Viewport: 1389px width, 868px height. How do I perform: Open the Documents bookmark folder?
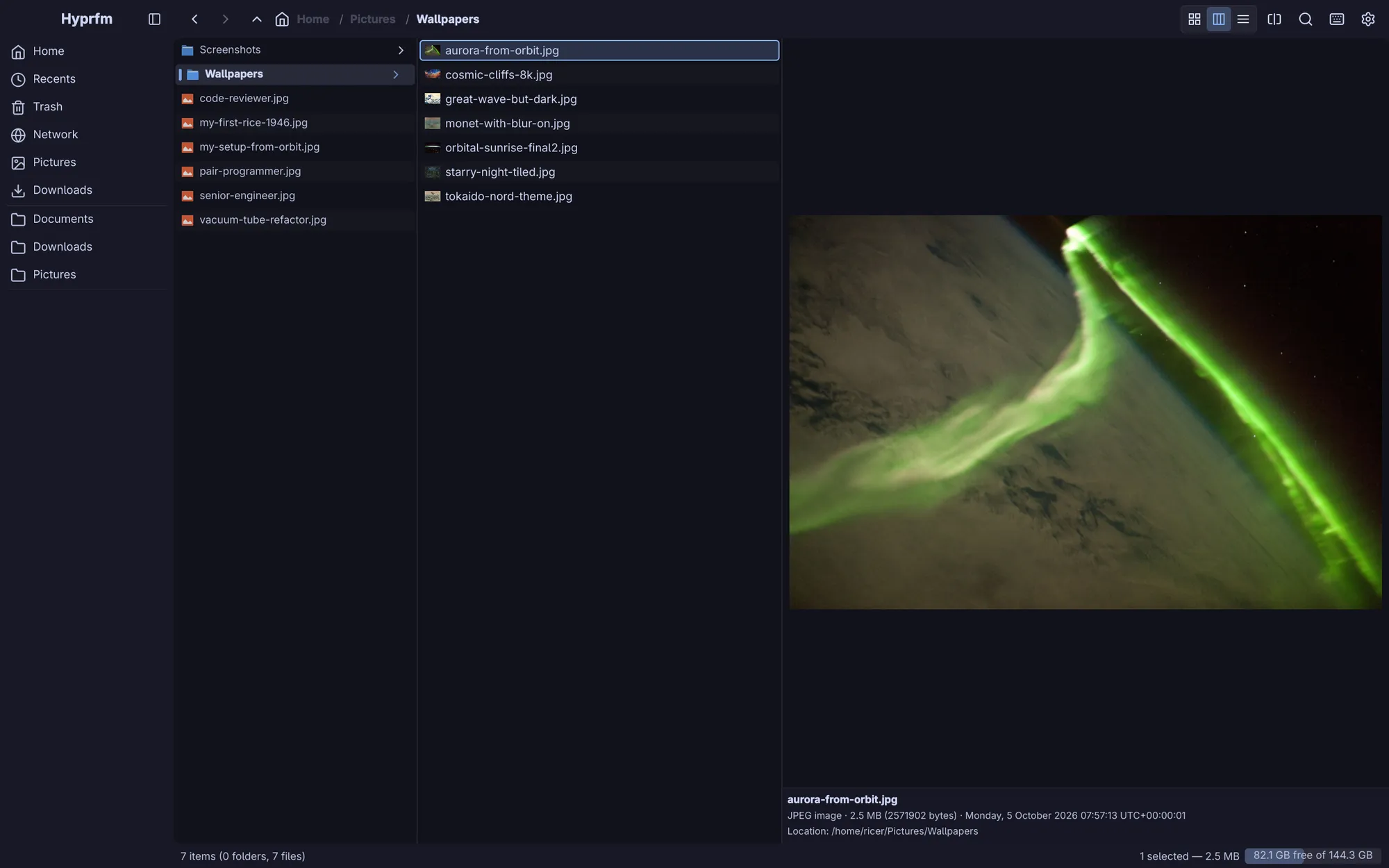coord(87,219)
